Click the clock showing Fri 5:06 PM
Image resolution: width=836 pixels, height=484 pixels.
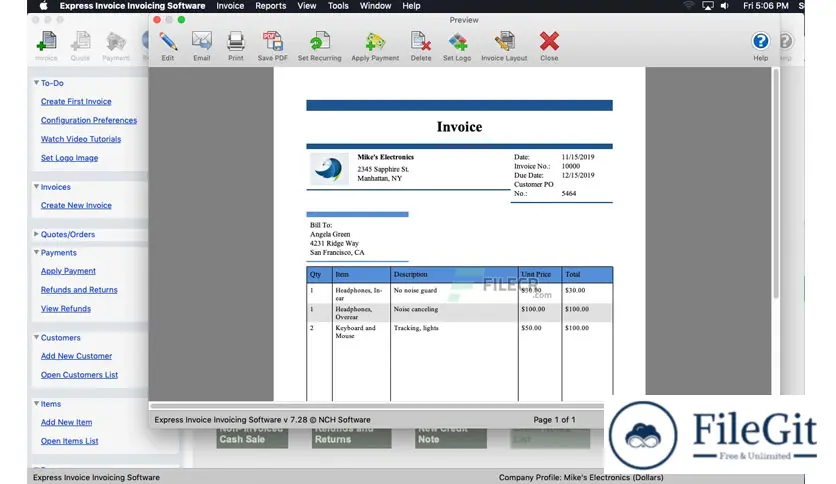click(x=766, y=6)
